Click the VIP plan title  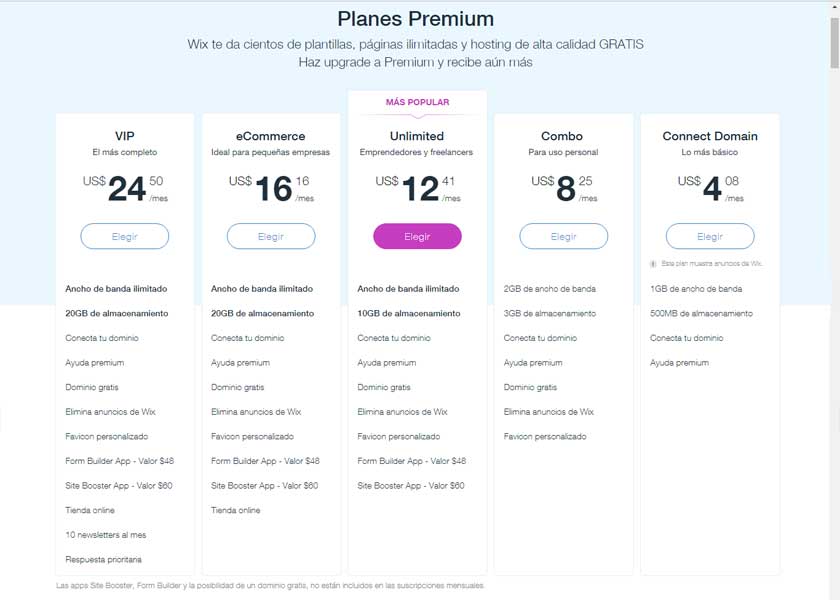pos(125,136)
